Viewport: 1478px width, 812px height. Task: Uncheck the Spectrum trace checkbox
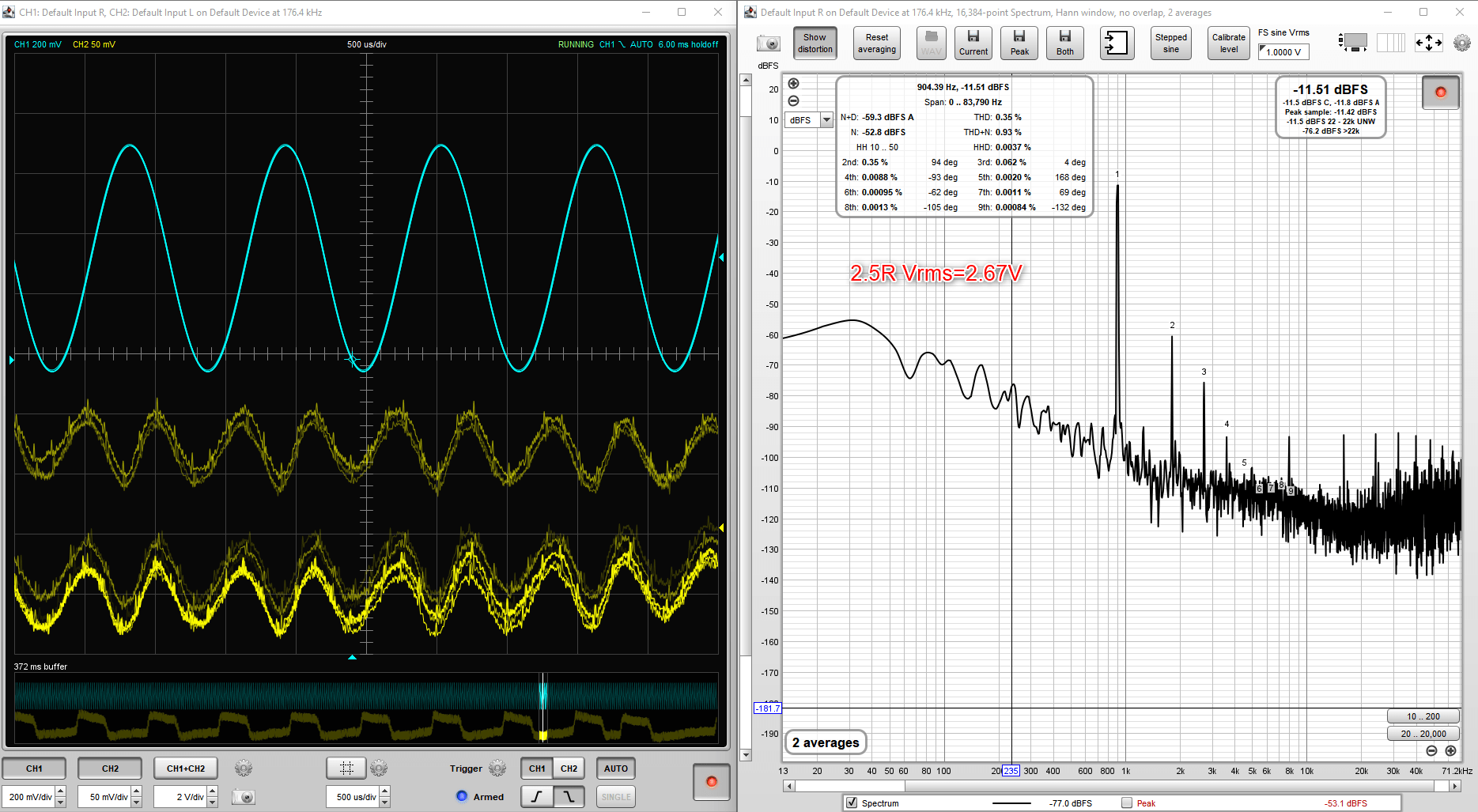852,803
